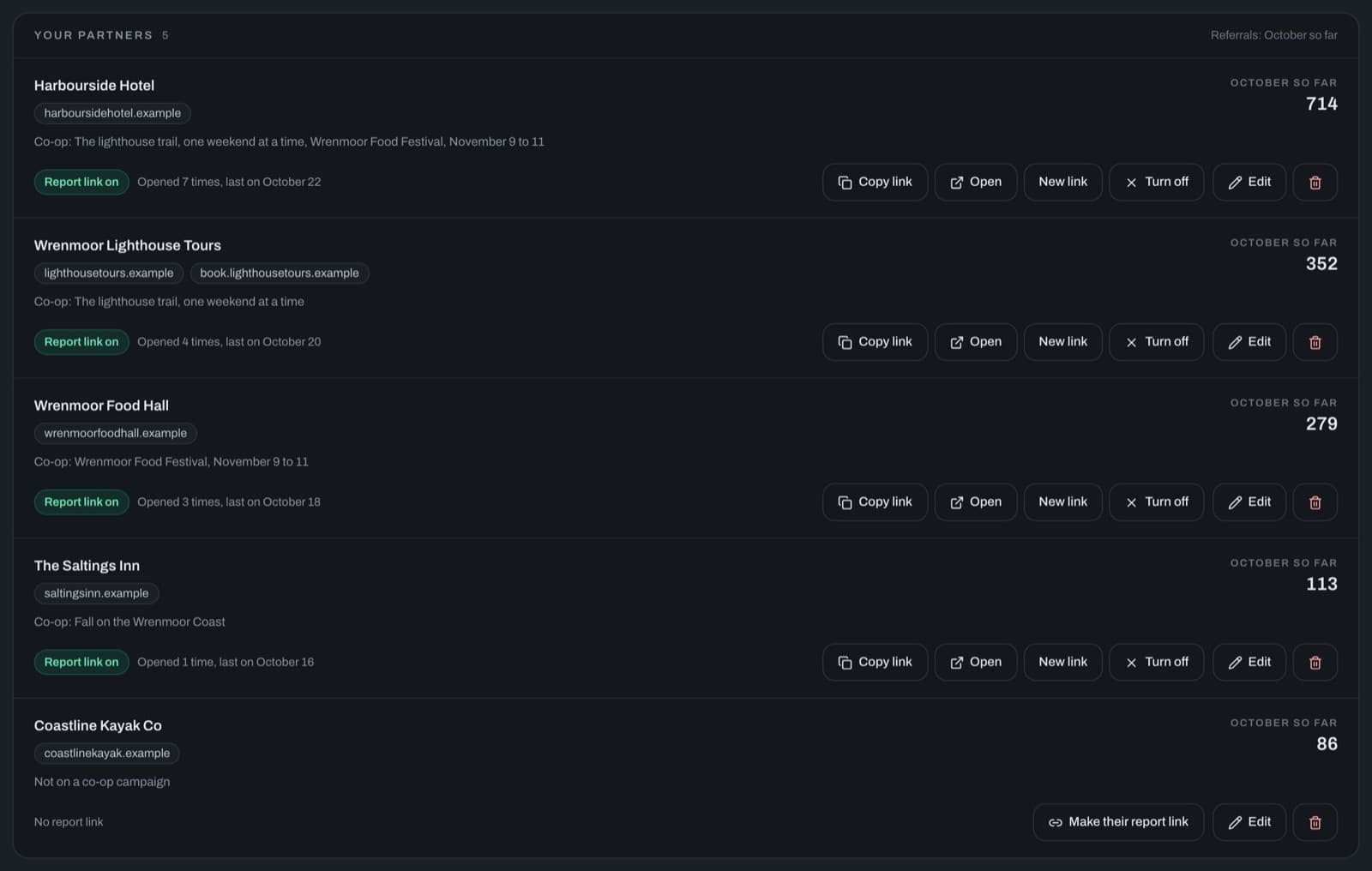Select the lighthousetours.example domain chip
The image size is (1372, 871).
coord(109,273)
